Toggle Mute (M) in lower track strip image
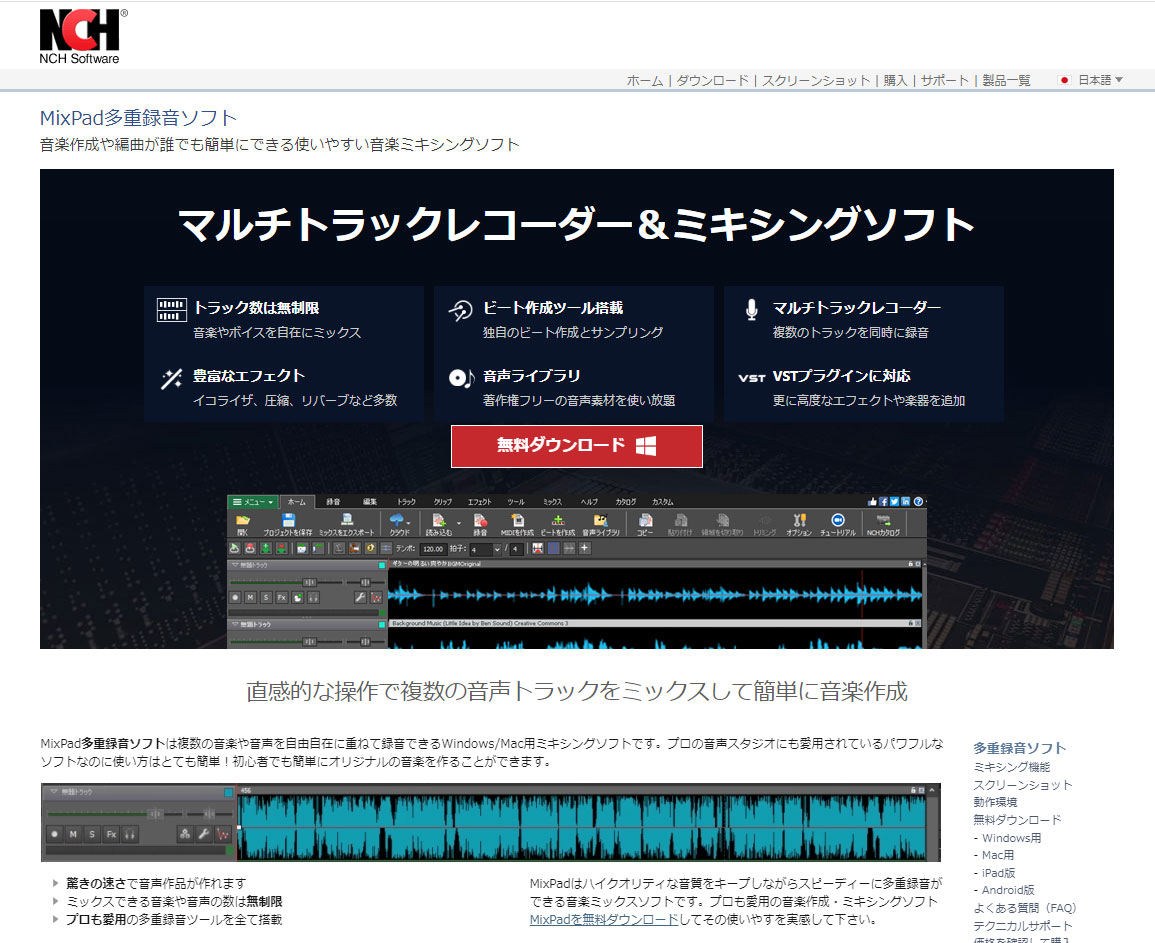The height and width of the screenshot is (943, 1155). click(x=73, y=834)
